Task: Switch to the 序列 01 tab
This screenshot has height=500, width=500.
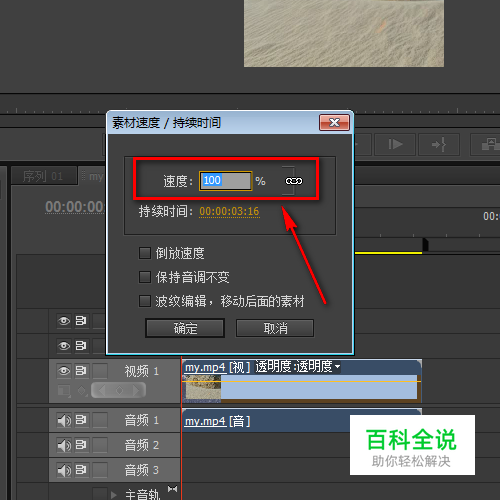Action: tap(43, 176)
